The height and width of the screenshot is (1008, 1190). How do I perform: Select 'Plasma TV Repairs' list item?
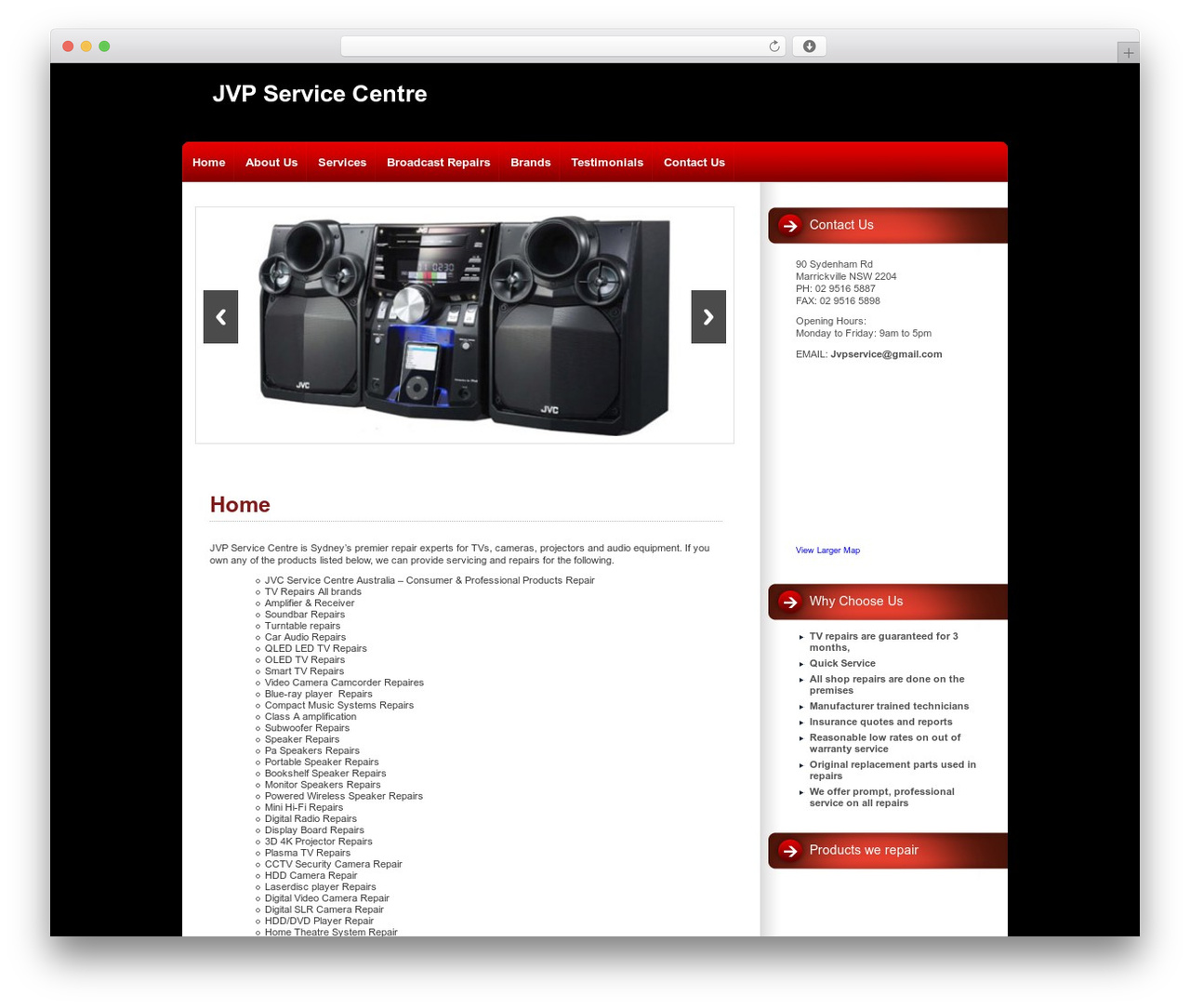(308, 853)
